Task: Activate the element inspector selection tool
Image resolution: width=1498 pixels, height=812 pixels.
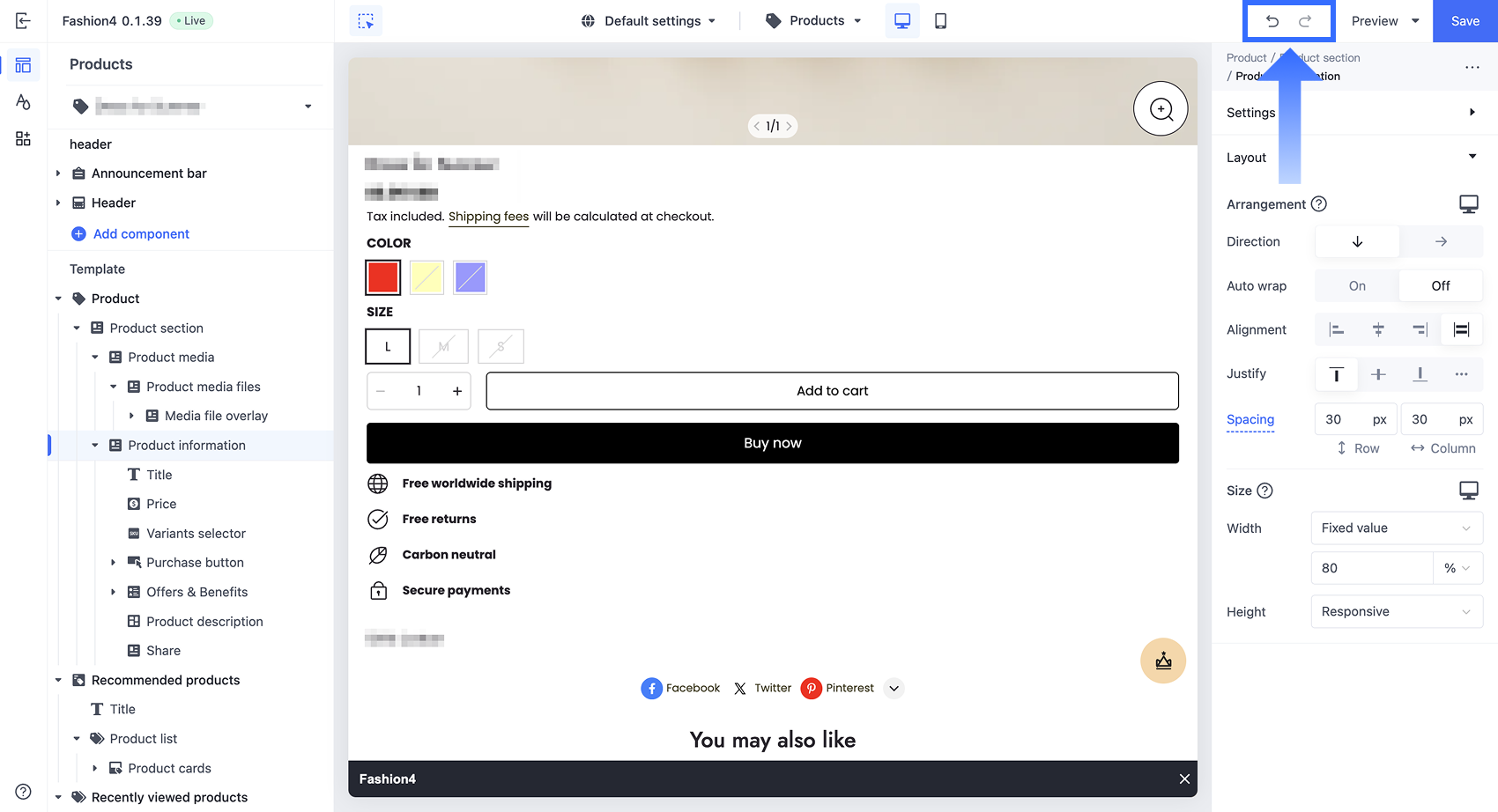Action: pos(366,20)
